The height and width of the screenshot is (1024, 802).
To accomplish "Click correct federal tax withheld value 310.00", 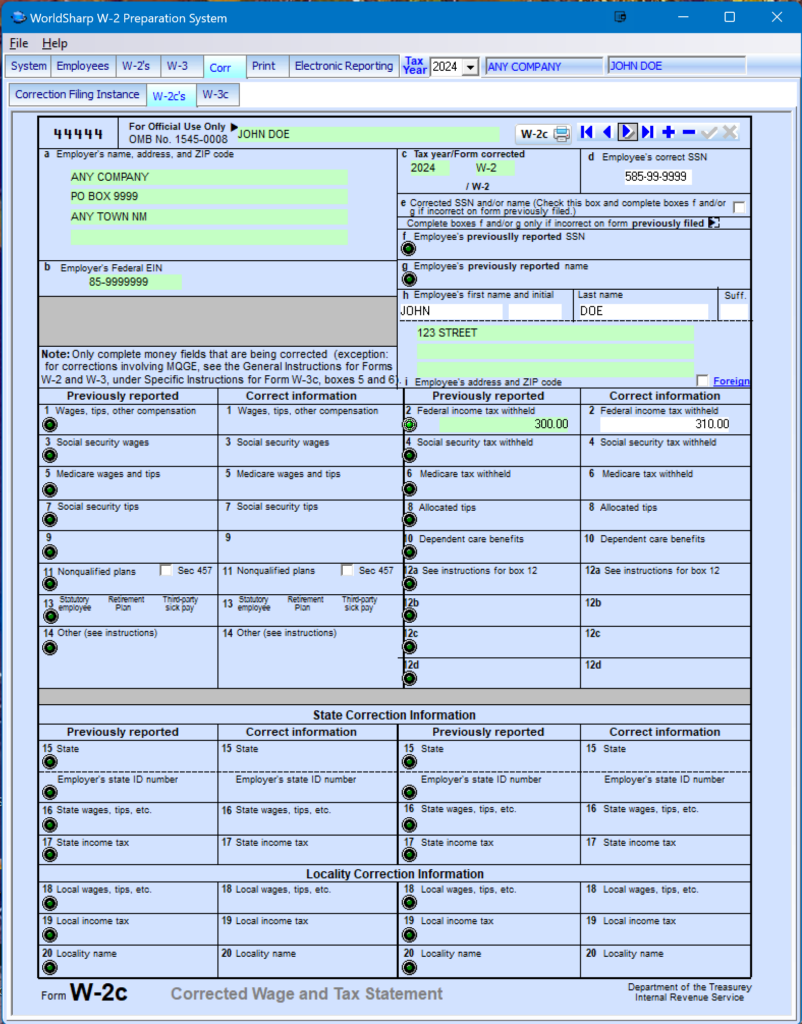I will (x=665, y=424).
